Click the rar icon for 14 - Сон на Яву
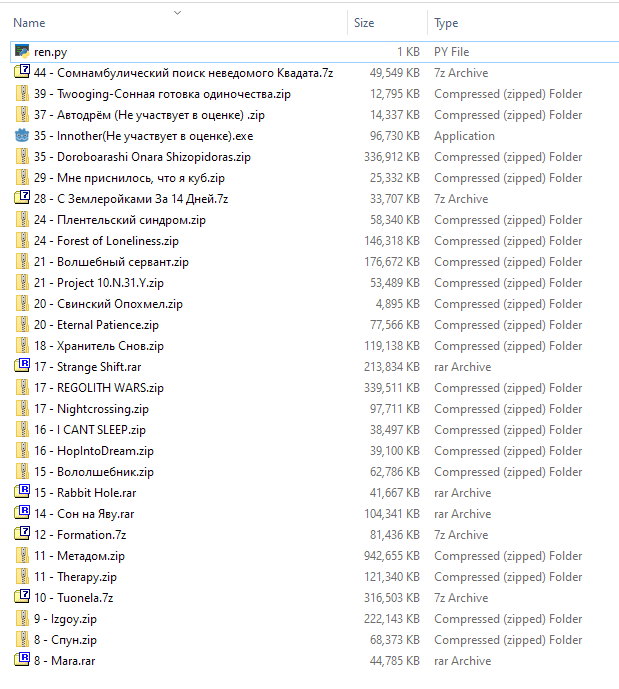This screenshot has width=619, height=689. point(22,514)
